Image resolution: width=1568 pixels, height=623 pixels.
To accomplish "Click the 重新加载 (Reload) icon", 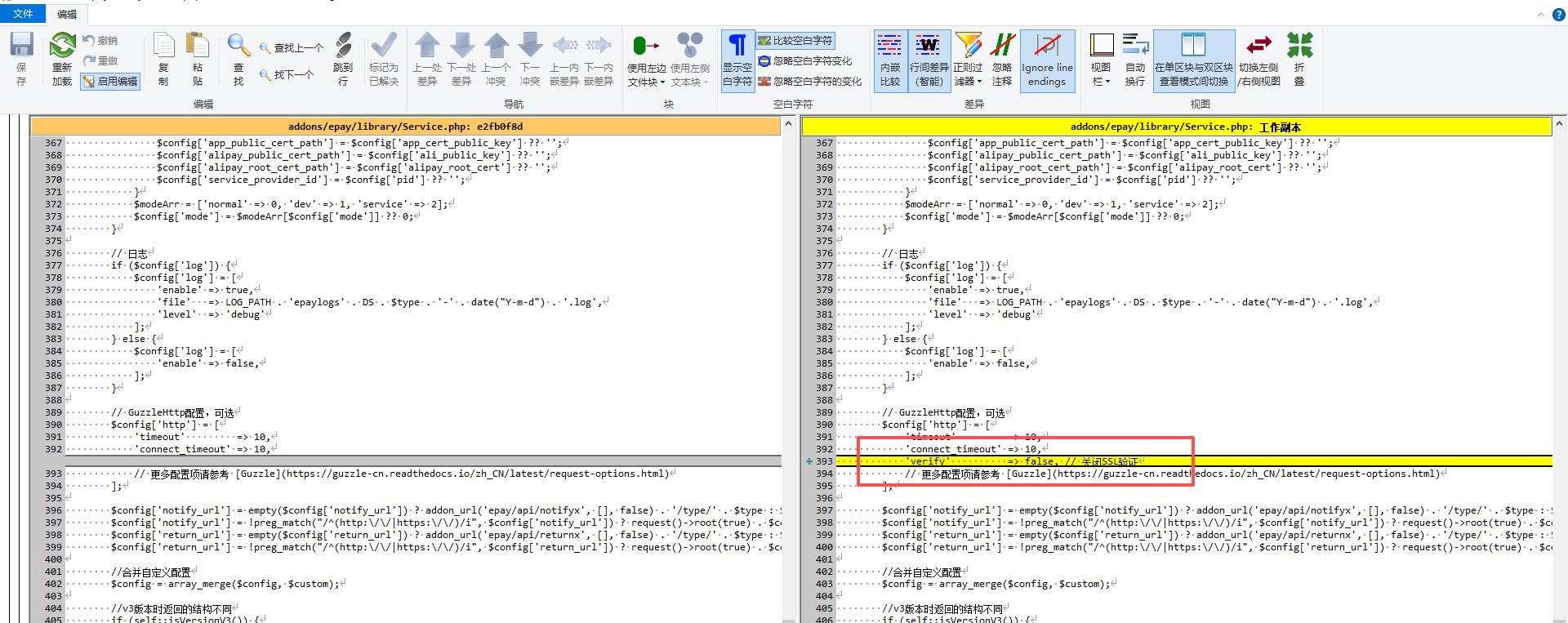I will (x=62, y=47).
